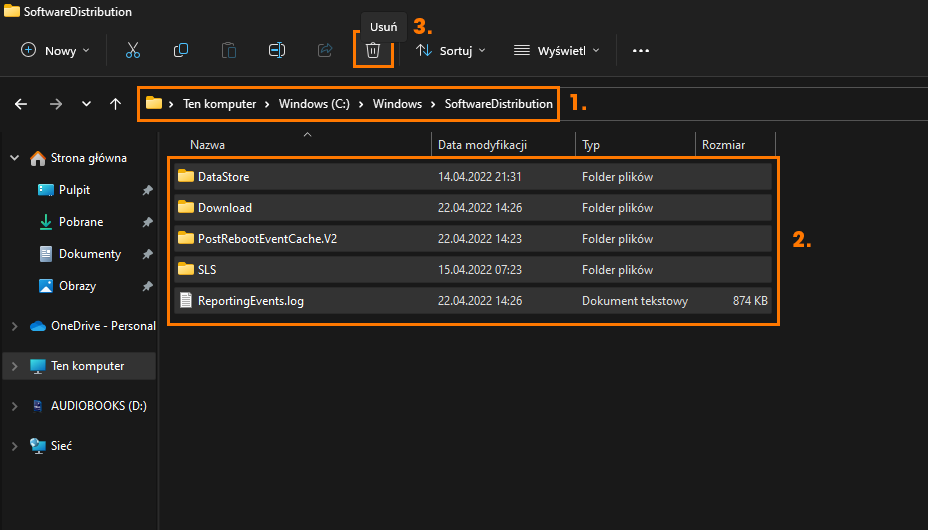Click the Paste clipboard icon
The height and width of the screenshot is (530, 928).
tap(228, 50)
